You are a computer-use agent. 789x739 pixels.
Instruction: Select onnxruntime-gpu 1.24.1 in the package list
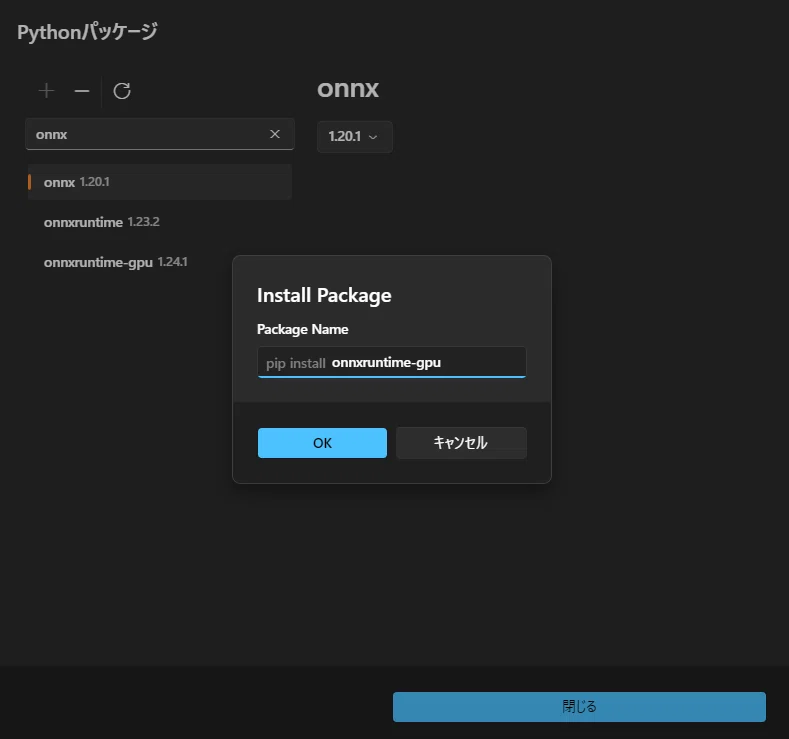(160, 262)
